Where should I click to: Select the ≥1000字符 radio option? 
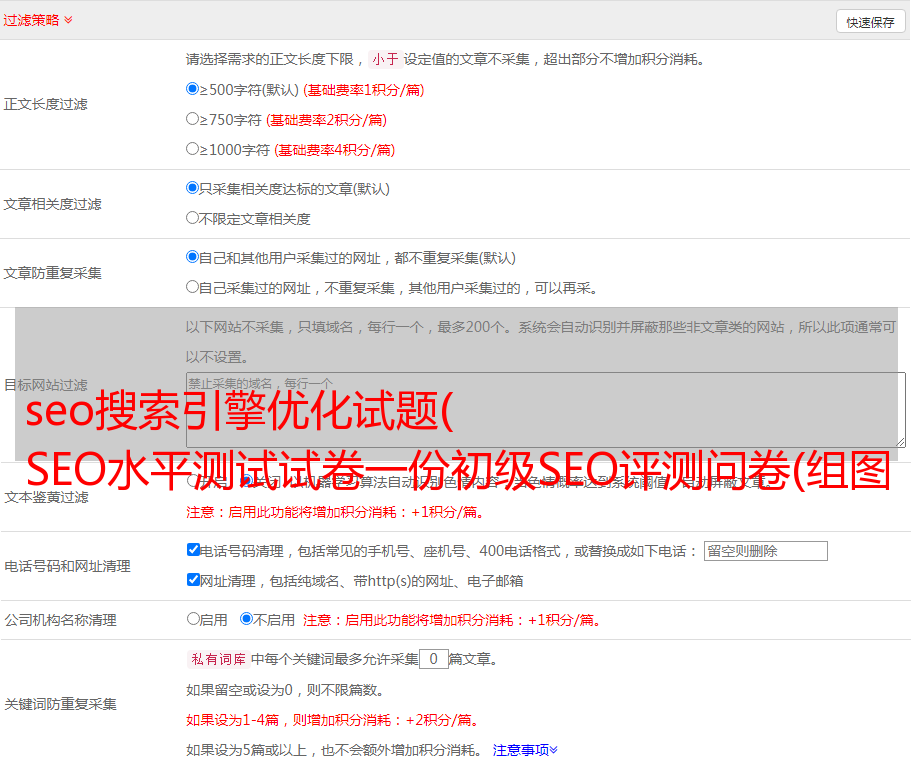tap(192, 148)
